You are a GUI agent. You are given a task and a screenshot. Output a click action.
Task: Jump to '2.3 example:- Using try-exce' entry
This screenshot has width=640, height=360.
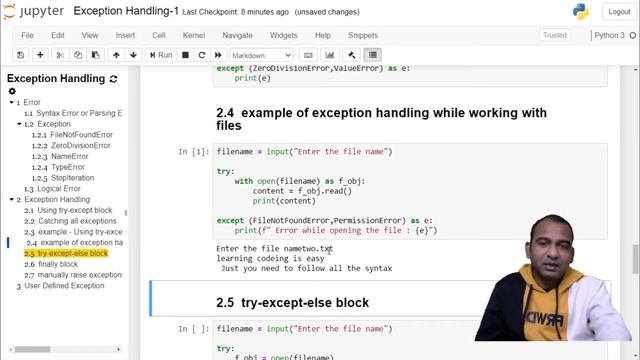click(73, 232)
